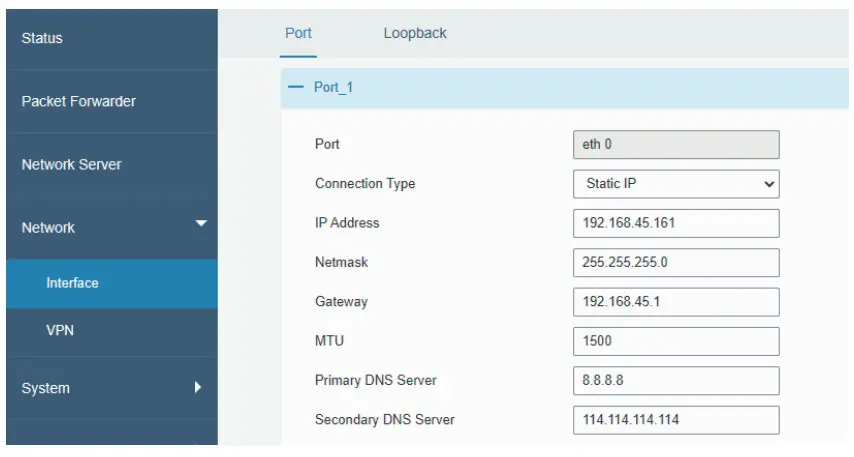Click the disabled eth 0 port field

tap(676, 145)
